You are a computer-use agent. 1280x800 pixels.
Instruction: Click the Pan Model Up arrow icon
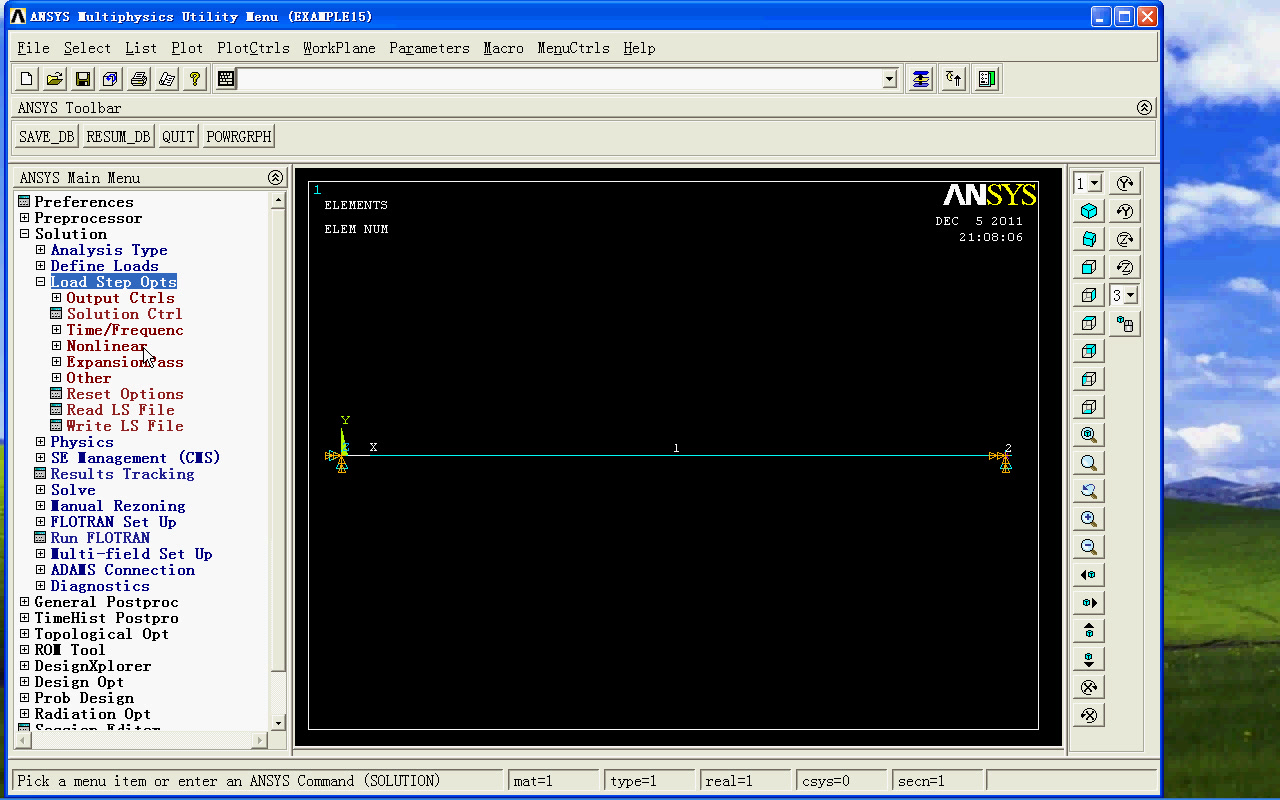tap(1089, 631)
